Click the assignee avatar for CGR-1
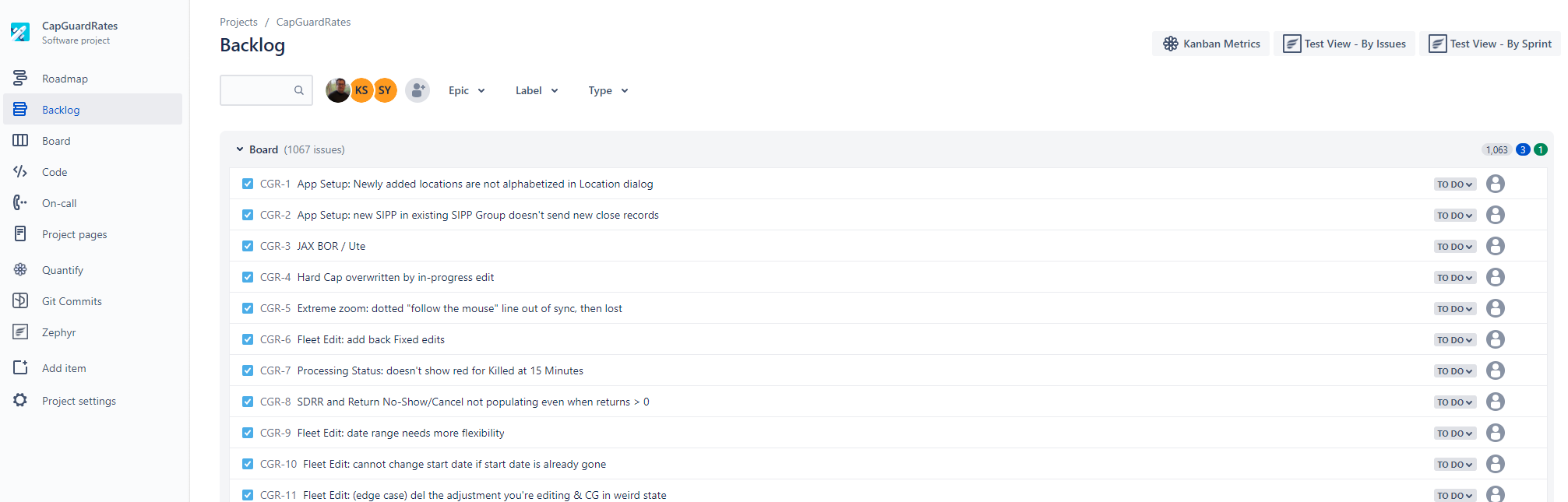The height and width of the screenshot is (502, 1568). click(x=1495, y=184)
